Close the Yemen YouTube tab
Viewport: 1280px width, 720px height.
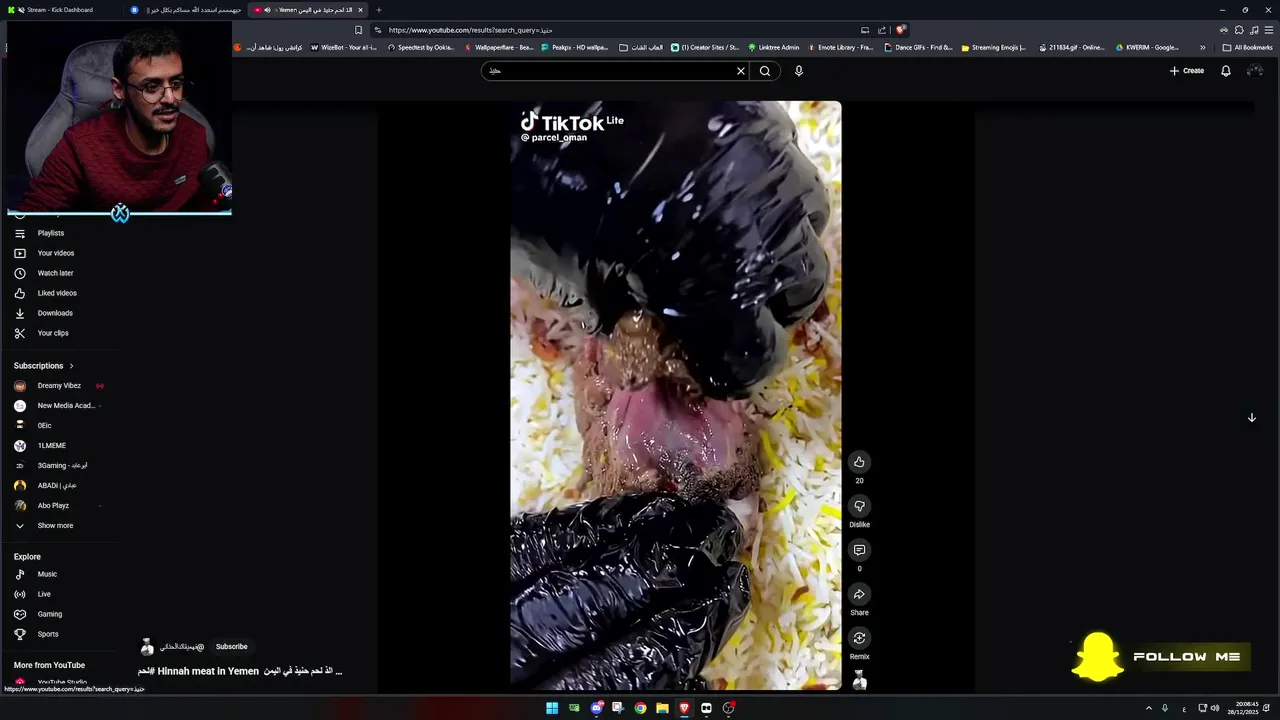[360, 10]
